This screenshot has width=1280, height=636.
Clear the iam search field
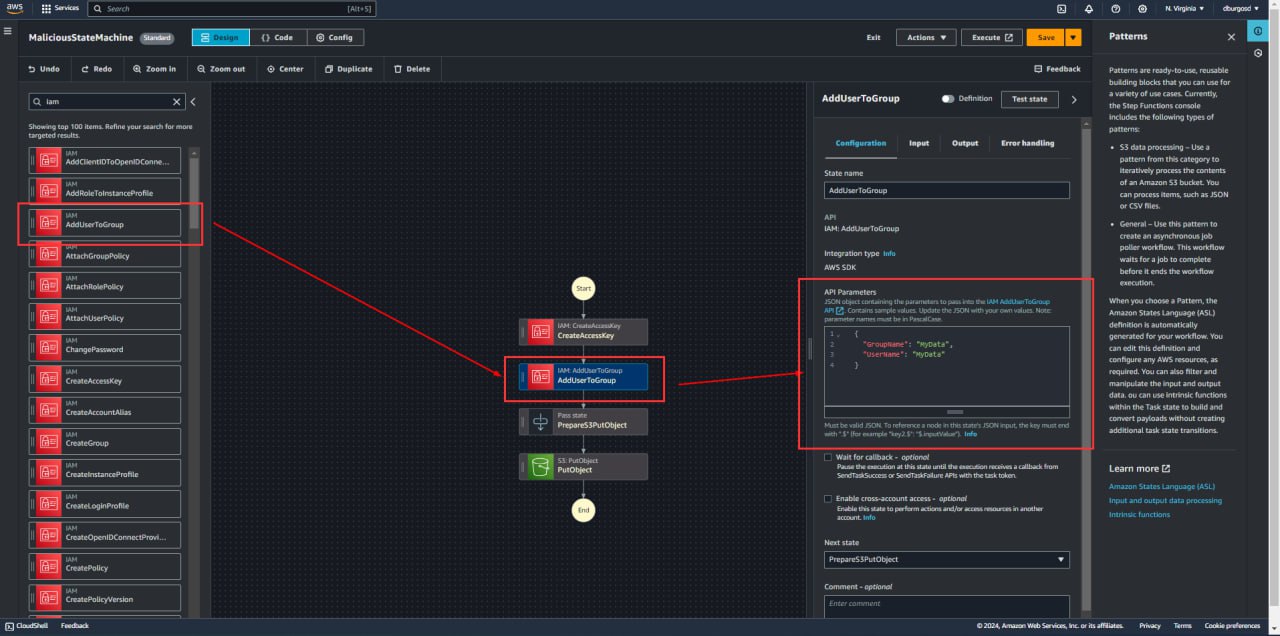point(177,101)
